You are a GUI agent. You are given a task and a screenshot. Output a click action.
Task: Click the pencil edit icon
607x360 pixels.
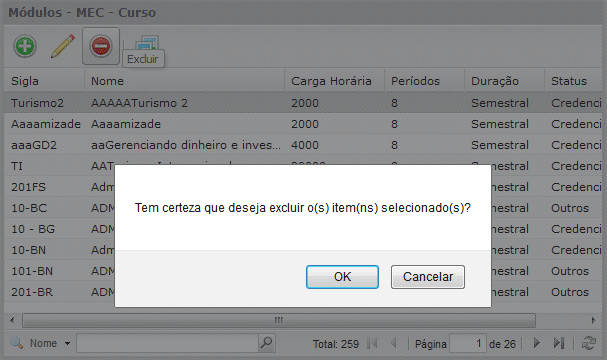(63, 46)
